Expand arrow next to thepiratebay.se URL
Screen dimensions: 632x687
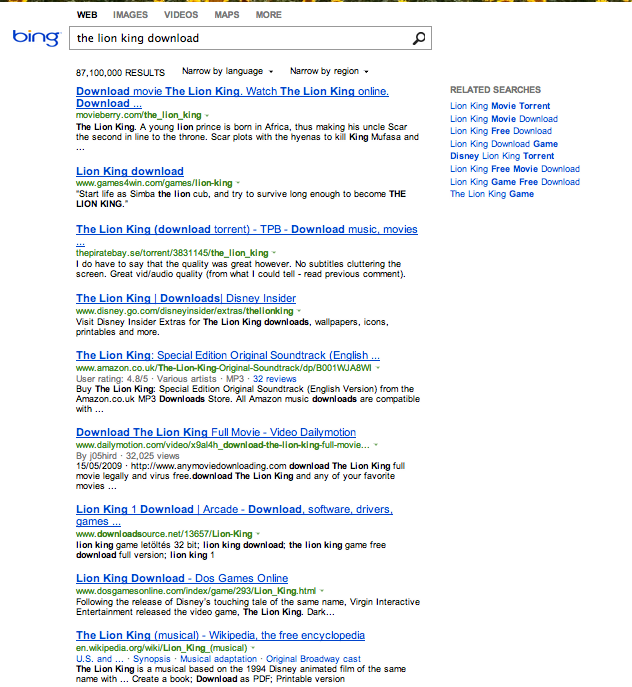coord(274,253)
